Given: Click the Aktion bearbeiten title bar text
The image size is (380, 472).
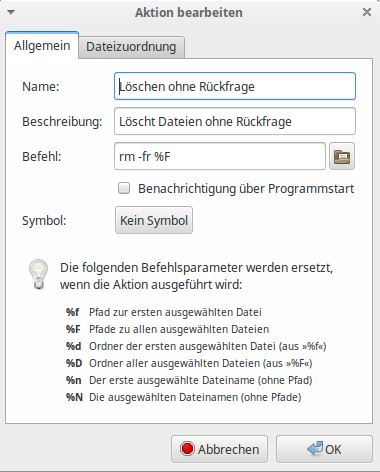Looking at the screenshot, I should (189, 13).
